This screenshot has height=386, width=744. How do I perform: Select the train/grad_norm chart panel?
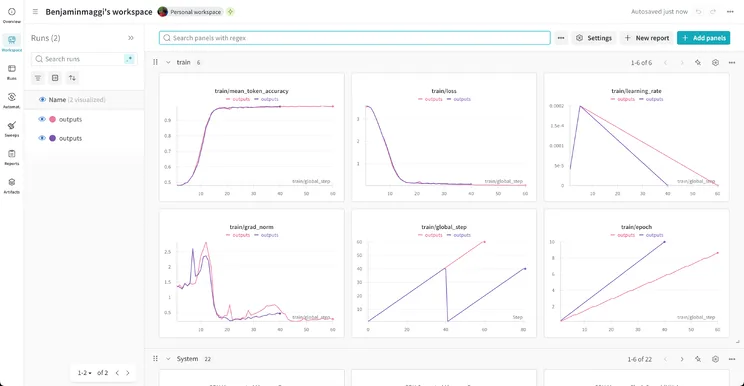tap(251, 273)
